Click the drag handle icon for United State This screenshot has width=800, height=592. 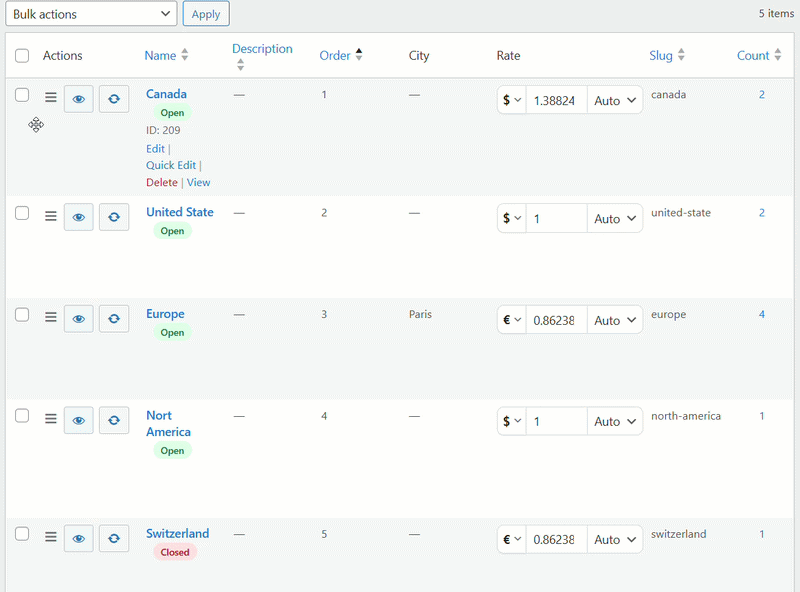tap(51, 217)
